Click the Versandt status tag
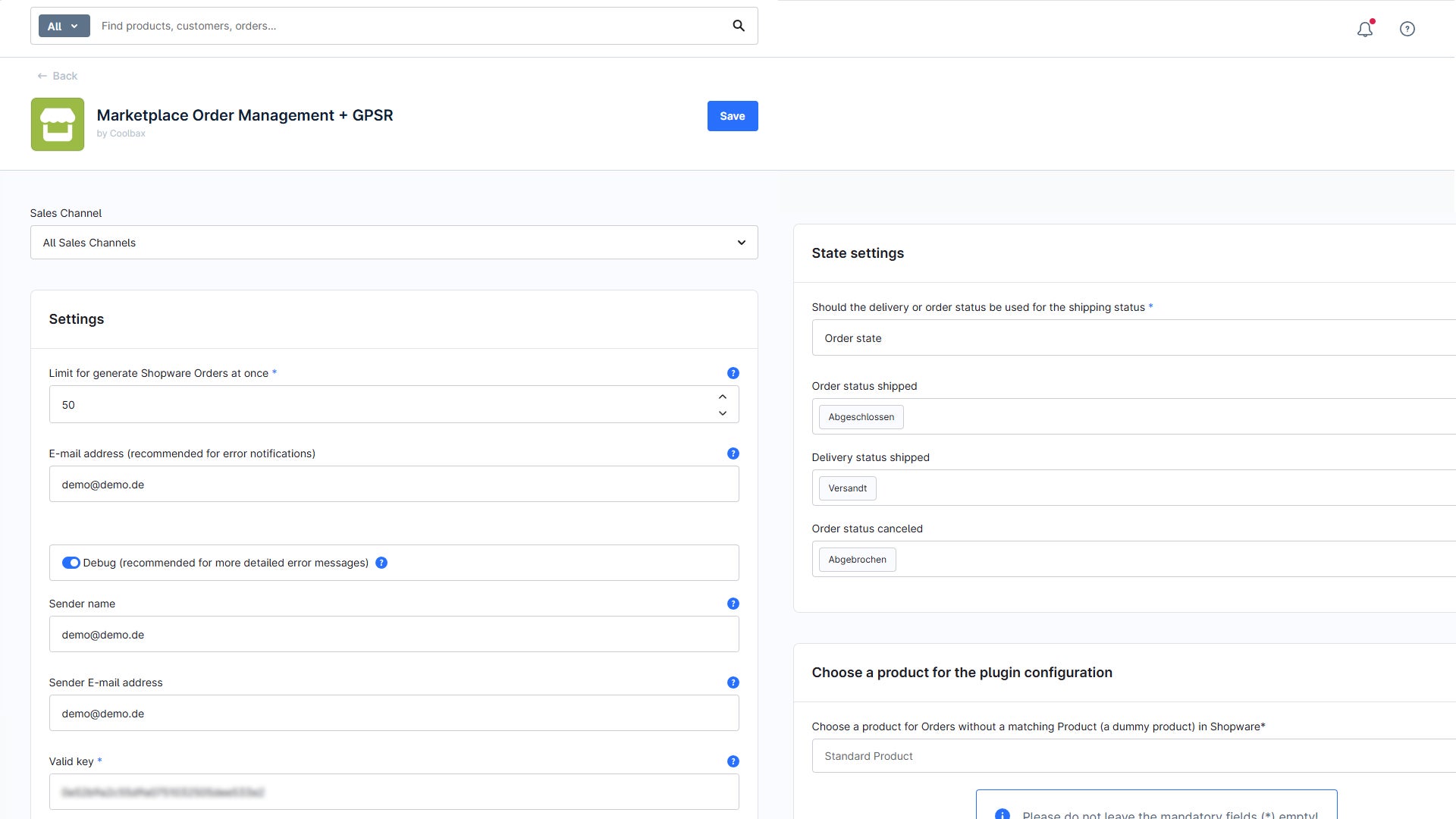1456x819 pixels. [x=848, y=488]
